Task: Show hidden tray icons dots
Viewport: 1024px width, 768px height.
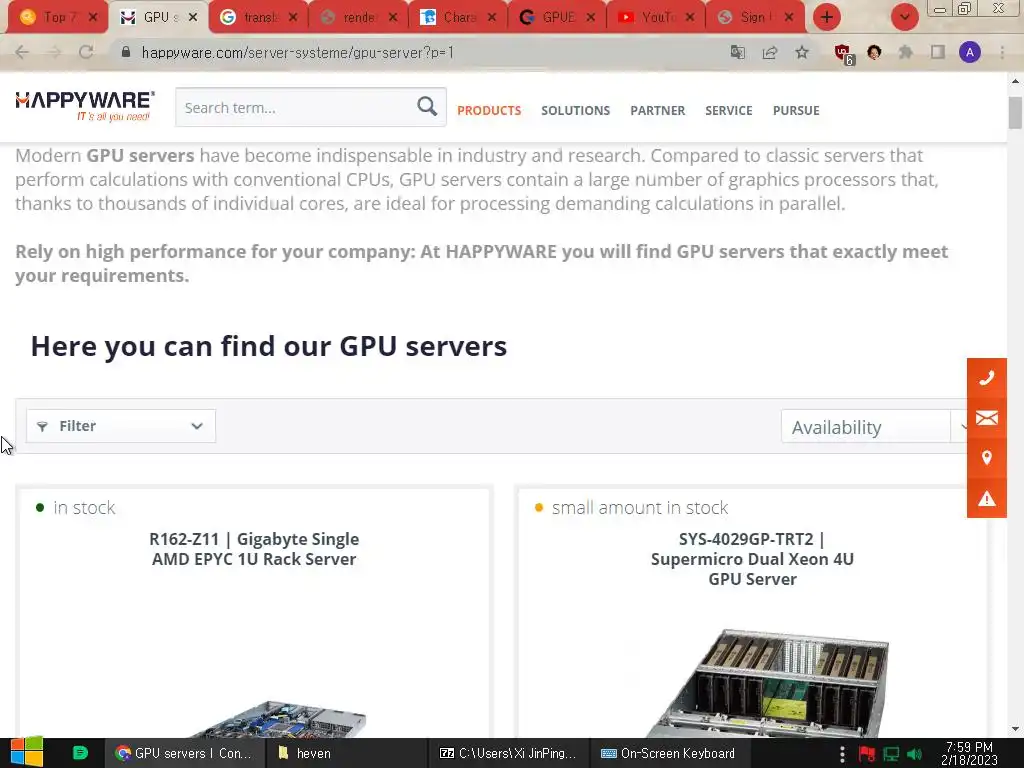Action: point(842,754)
